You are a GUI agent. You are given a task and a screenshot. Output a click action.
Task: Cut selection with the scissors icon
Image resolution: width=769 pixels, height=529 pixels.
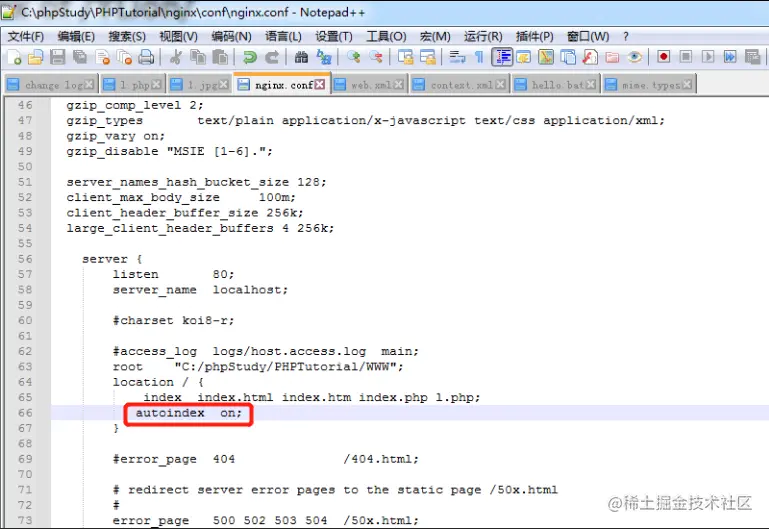coord(175,57)
